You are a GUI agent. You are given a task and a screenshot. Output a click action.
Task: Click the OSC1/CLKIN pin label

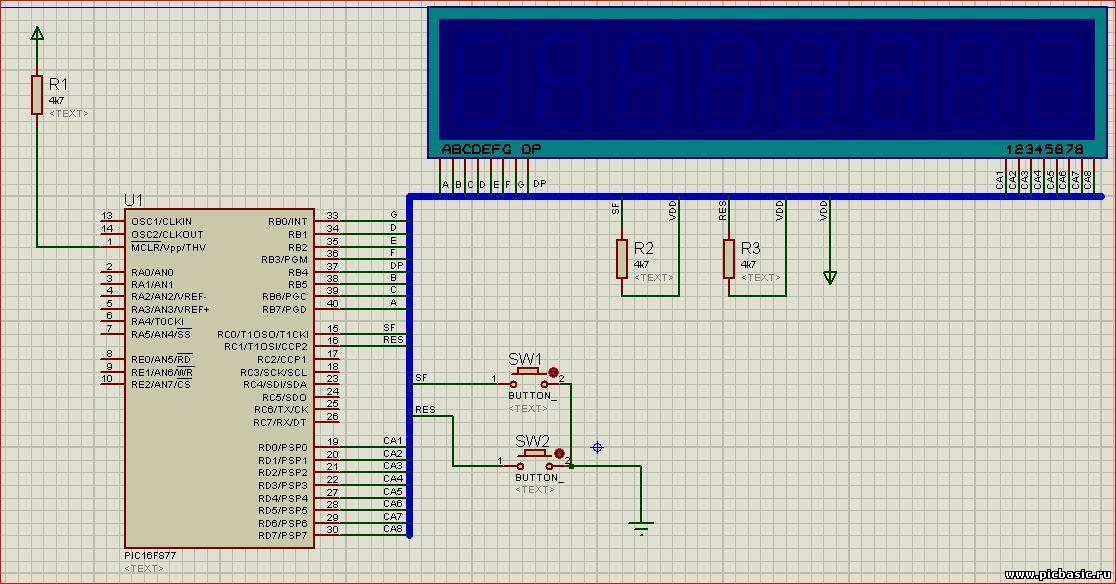coord(161,221)
